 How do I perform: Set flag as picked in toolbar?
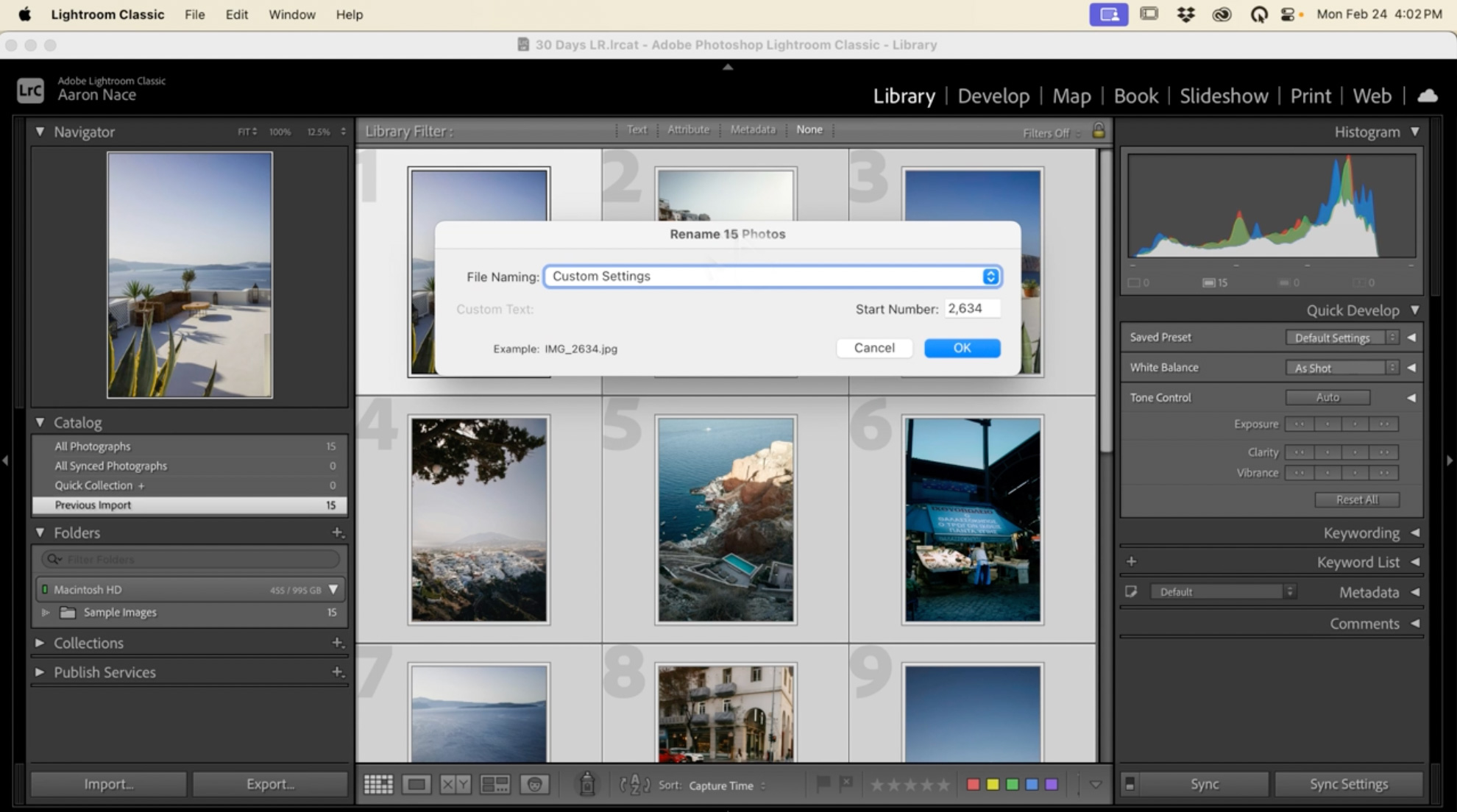coord(823,784)
